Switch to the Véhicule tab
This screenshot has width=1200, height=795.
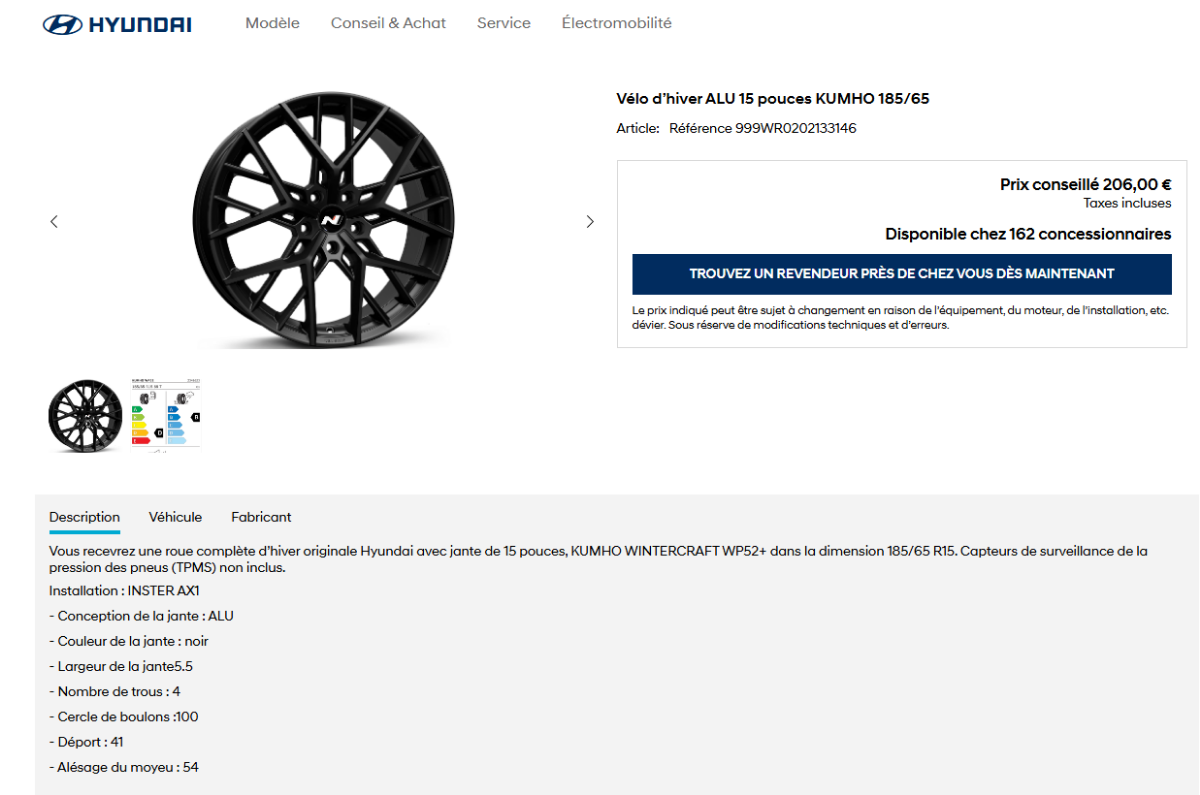tap(175, 517)
